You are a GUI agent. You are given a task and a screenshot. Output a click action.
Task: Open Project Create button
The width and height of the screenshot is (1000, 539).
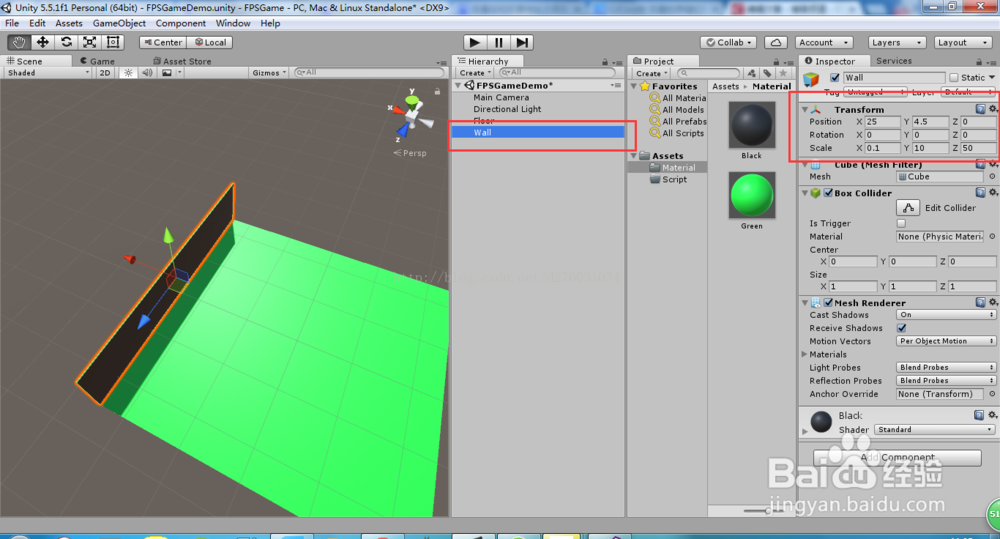click(x=651, y=73)
